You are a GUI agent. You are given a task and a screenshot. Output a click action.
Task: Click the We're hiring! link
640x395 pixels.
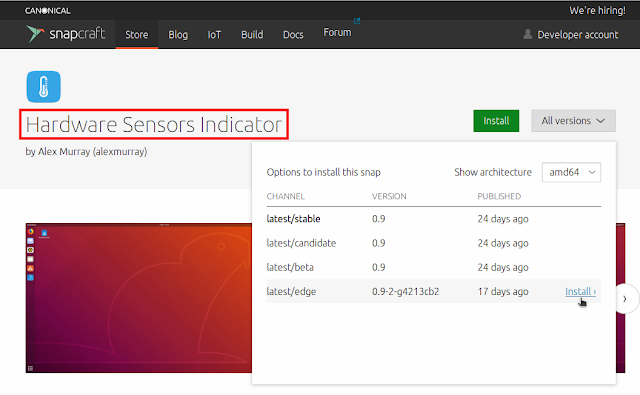(597, 10)
